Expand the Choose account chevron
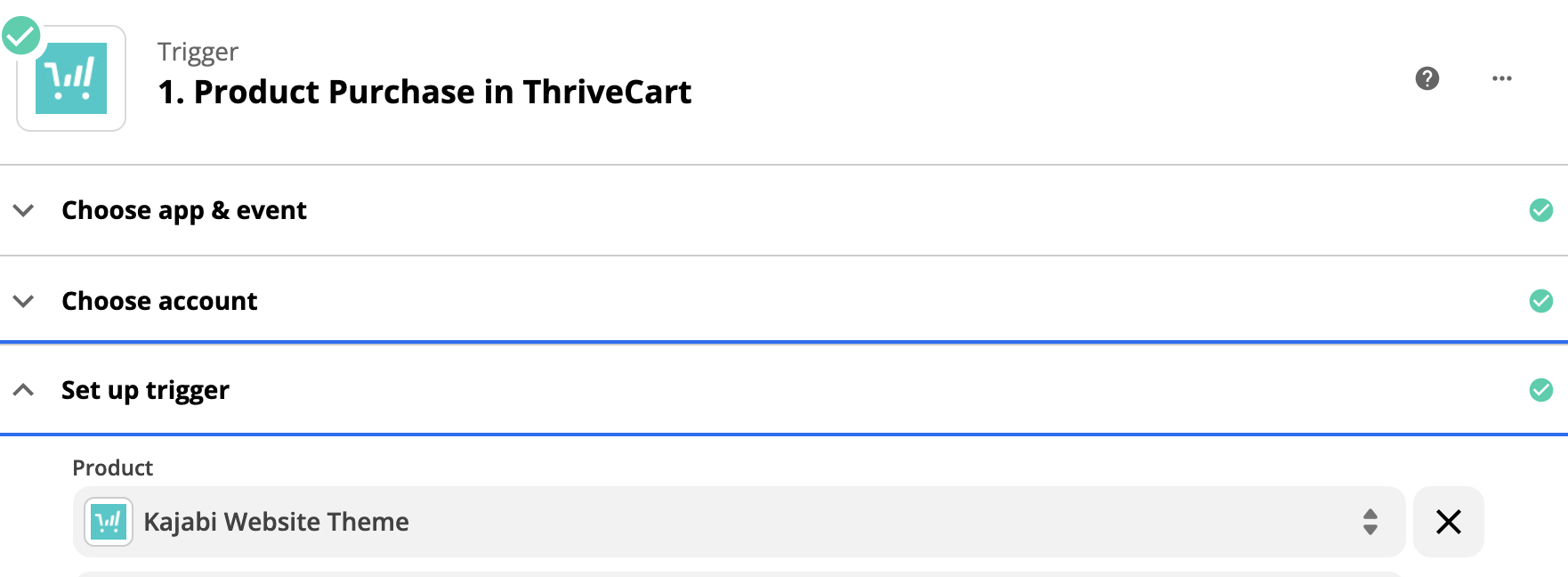Viewport: 1568px width, 577px height. click(x=24, y=301)
